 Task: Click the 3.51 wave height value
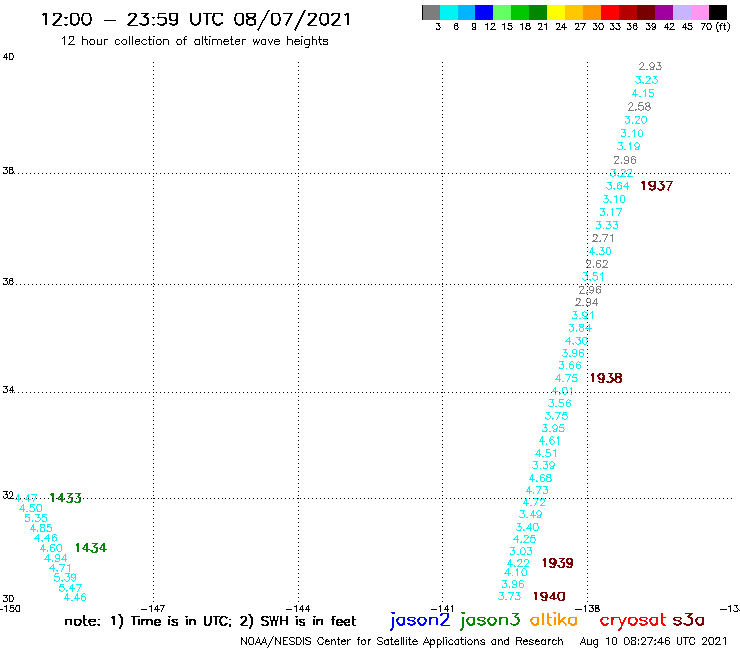click(593, 277)
